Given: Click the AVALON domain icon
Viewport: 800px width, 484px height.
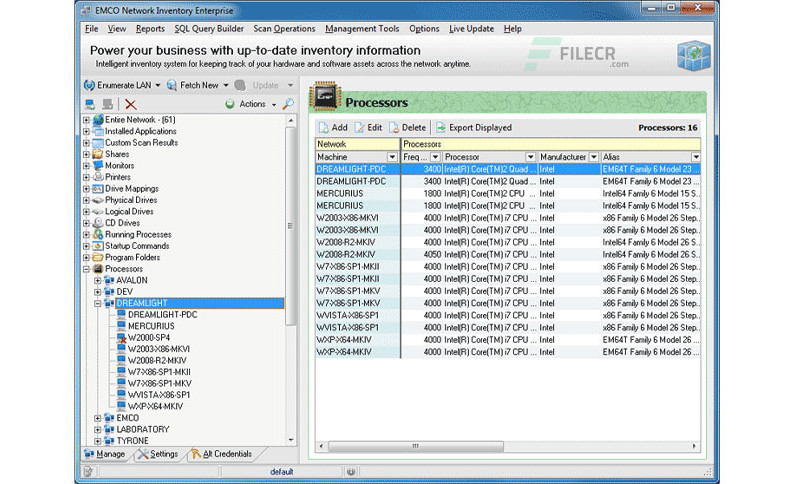Looking at the screenshot, I should (x=109, y=281).
